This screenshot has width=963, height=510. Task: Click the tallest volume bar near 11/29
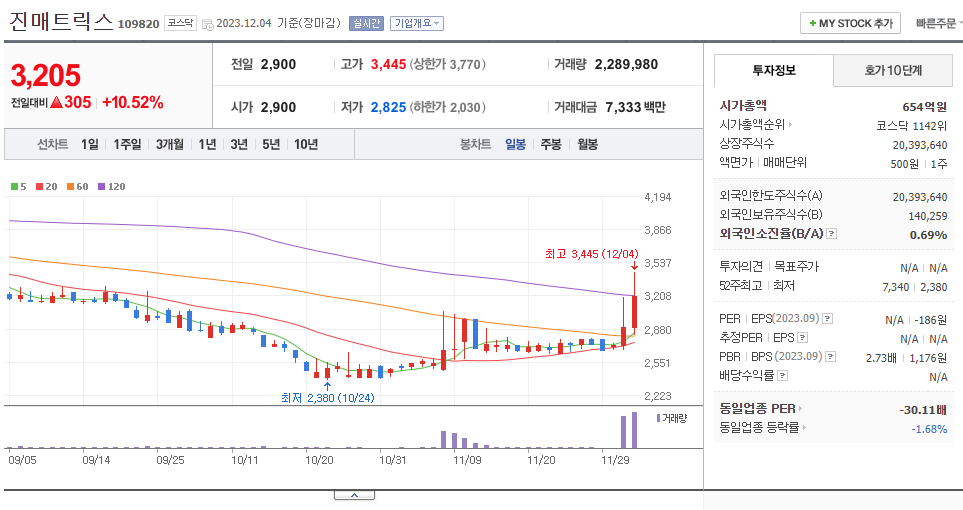pyautogui.click(x=634, y=430)
